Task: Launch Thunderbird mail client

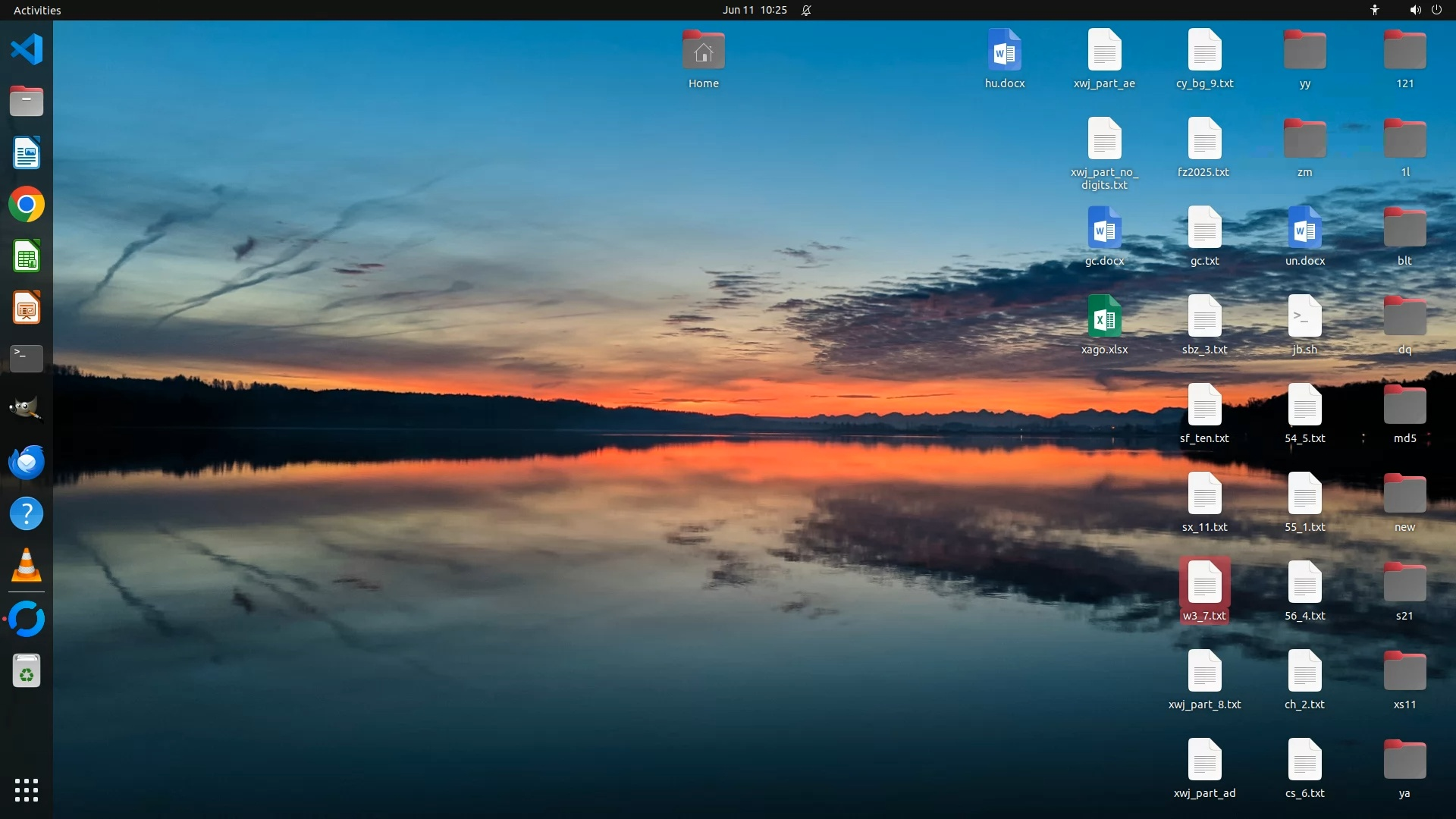Action: pos(27,462)
